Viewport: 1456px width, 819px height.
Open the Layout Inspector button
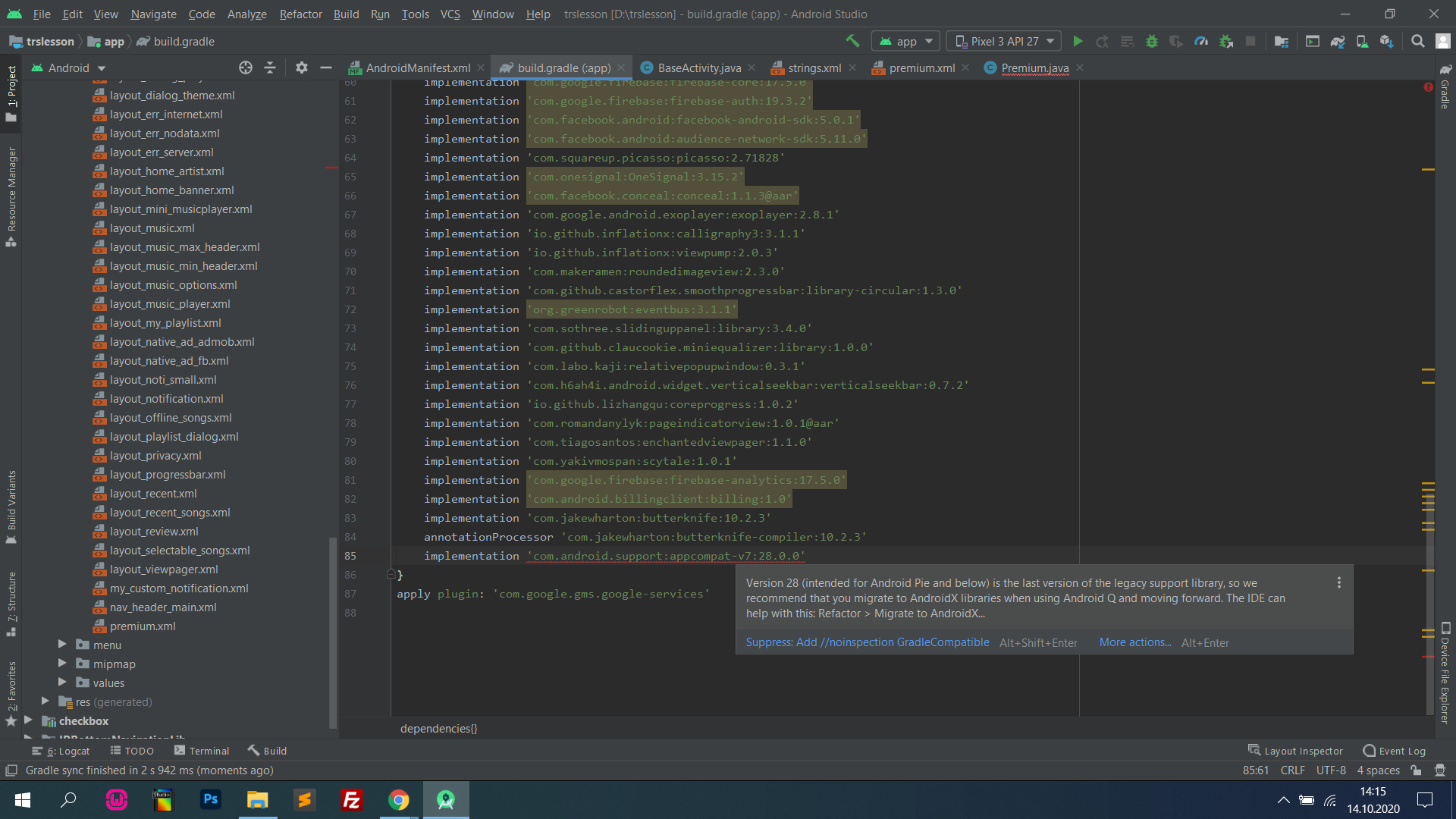coord(1295,751)
